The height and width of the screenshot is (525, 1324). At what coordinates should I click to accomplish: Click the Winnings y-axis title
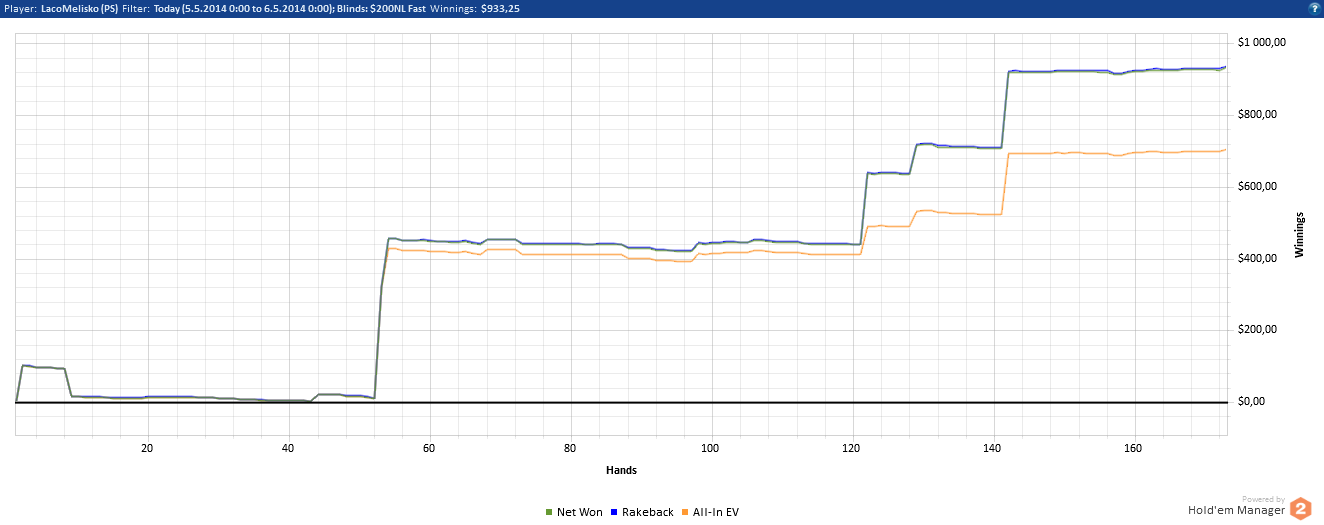coord(1300,235)
